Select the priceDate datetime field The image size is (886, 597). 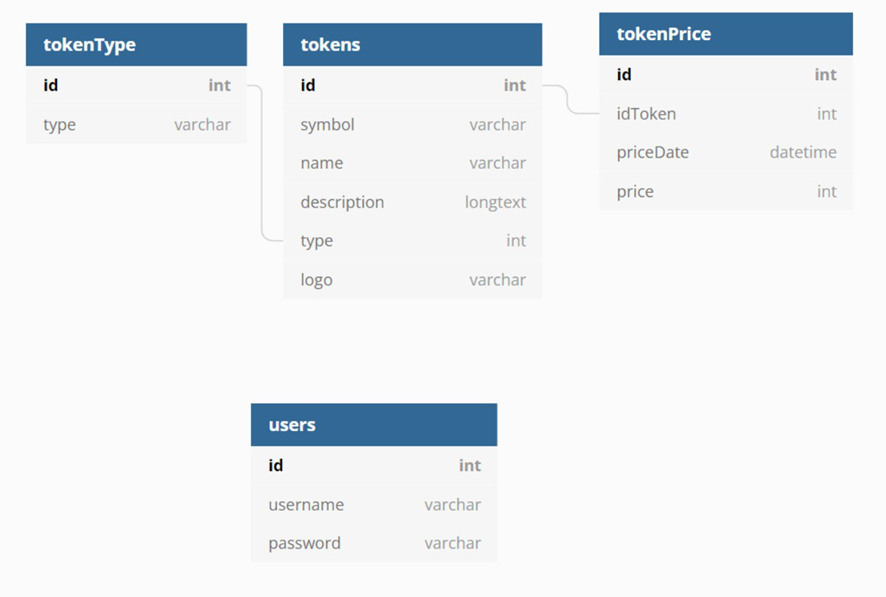[726, 152]
